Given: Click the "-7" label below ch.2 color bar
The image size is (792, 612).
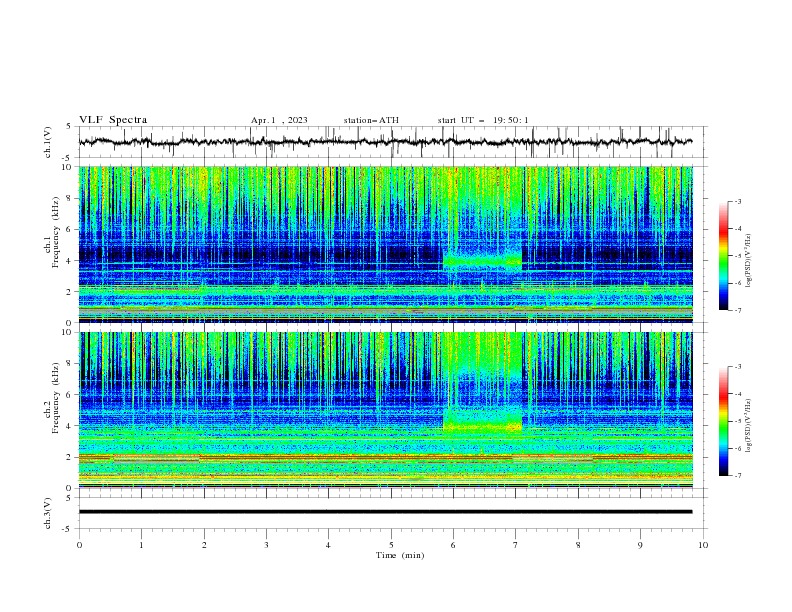Looking at the screenshot, I should 737,475.
